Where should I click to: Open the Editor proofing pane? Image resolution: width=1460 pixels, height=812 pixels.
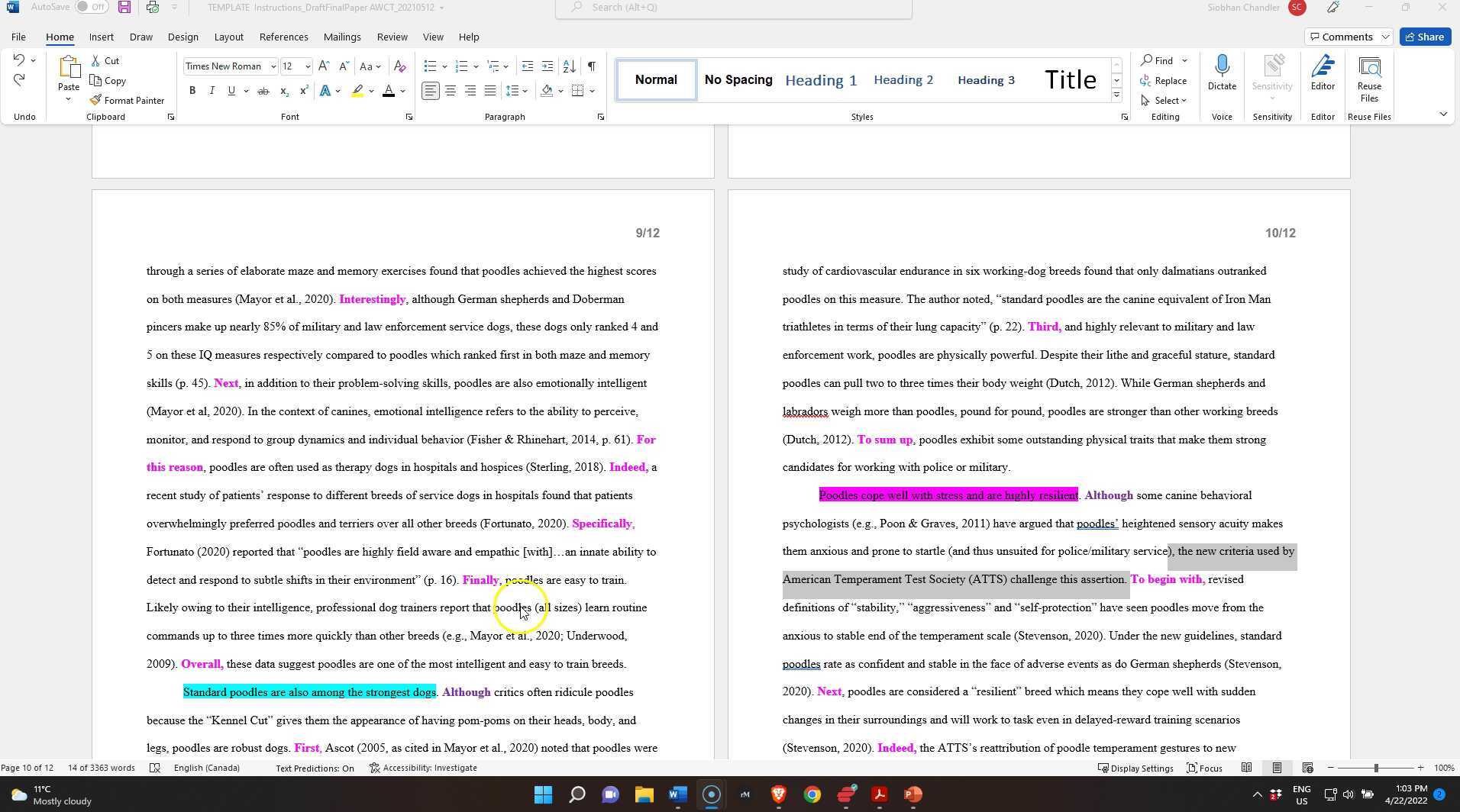coord(1323,72)
